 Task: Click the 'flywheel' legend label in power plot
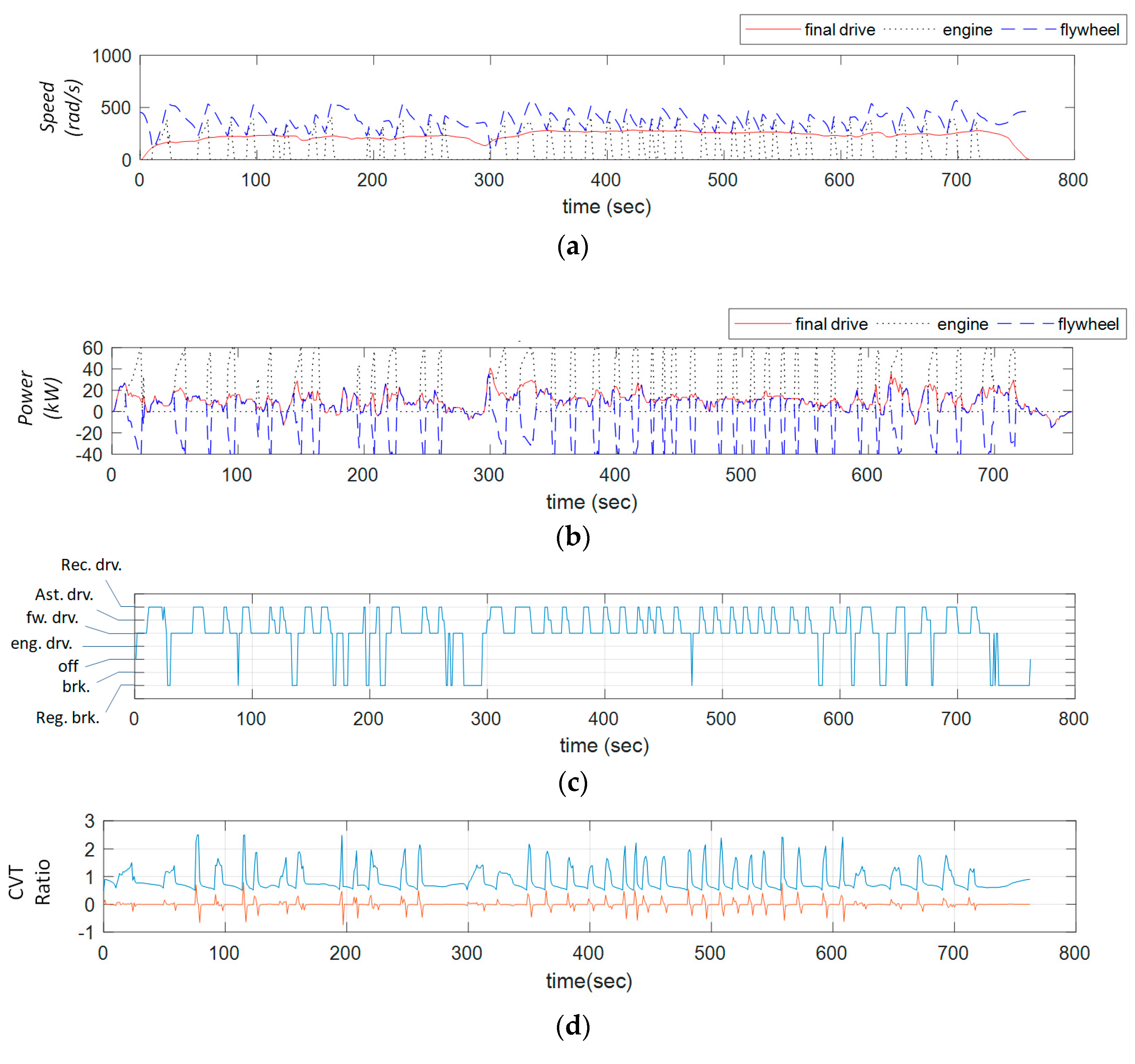pyautogui.click(x=1088, y=324)
